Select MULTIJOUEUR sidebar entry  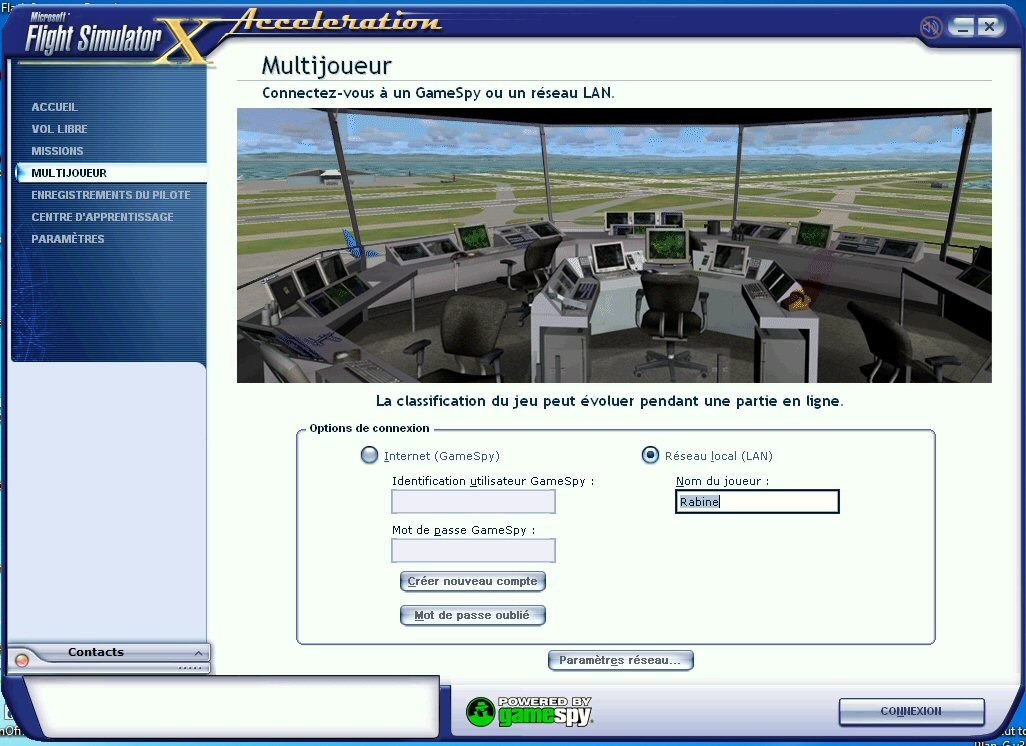coord(111,173)
